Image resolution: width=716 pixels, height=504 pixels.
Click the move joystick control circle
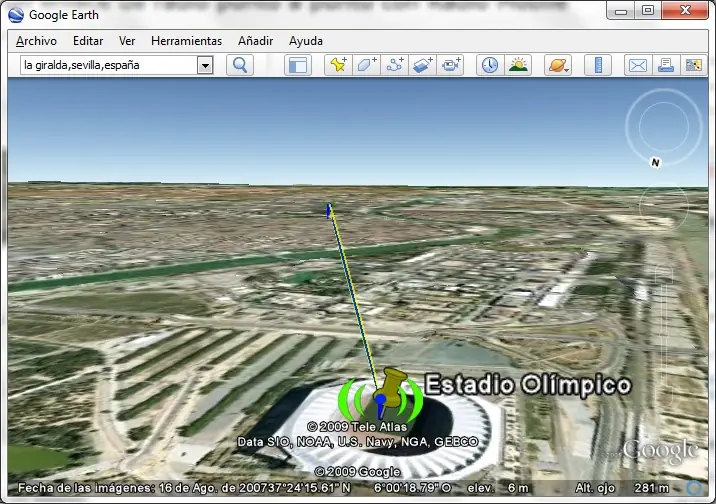(663, 207)
